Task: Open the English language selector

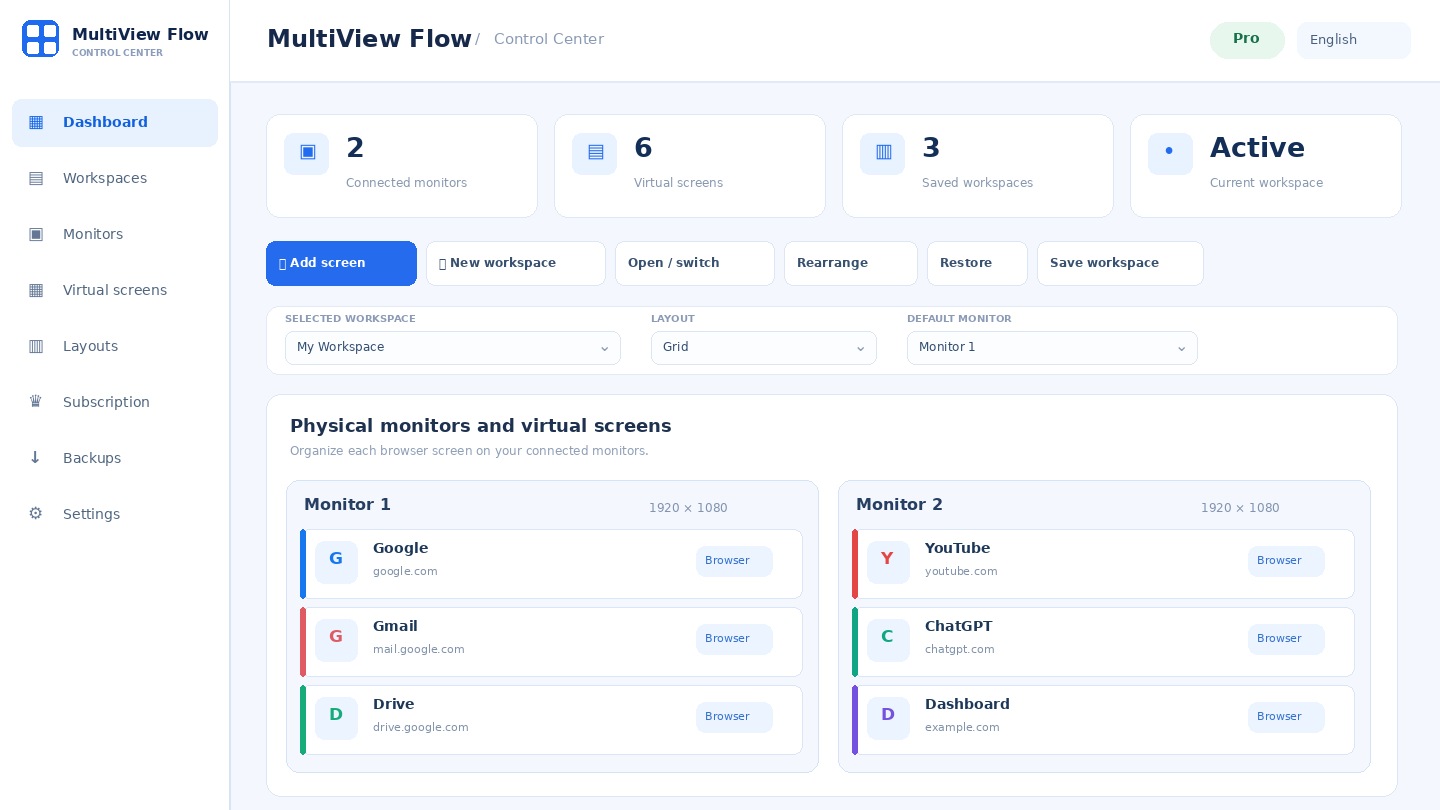Action: tap(1354, 40)
